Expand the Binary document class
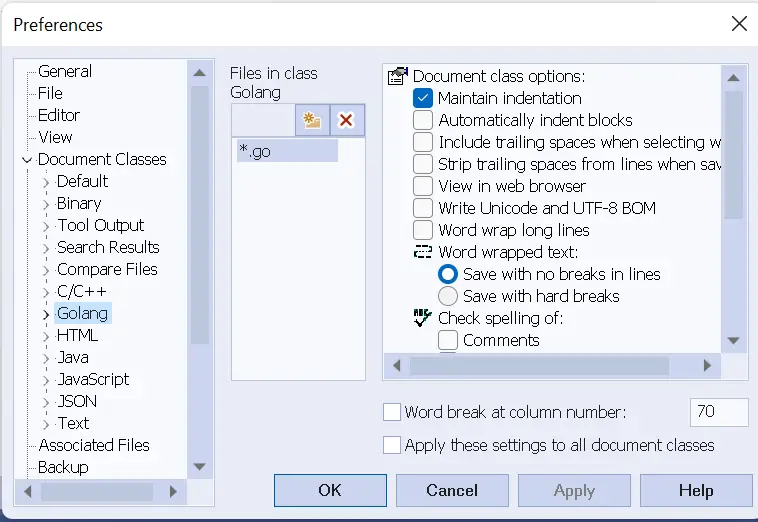This screenshot has height=522, width=758. point(46,204)
